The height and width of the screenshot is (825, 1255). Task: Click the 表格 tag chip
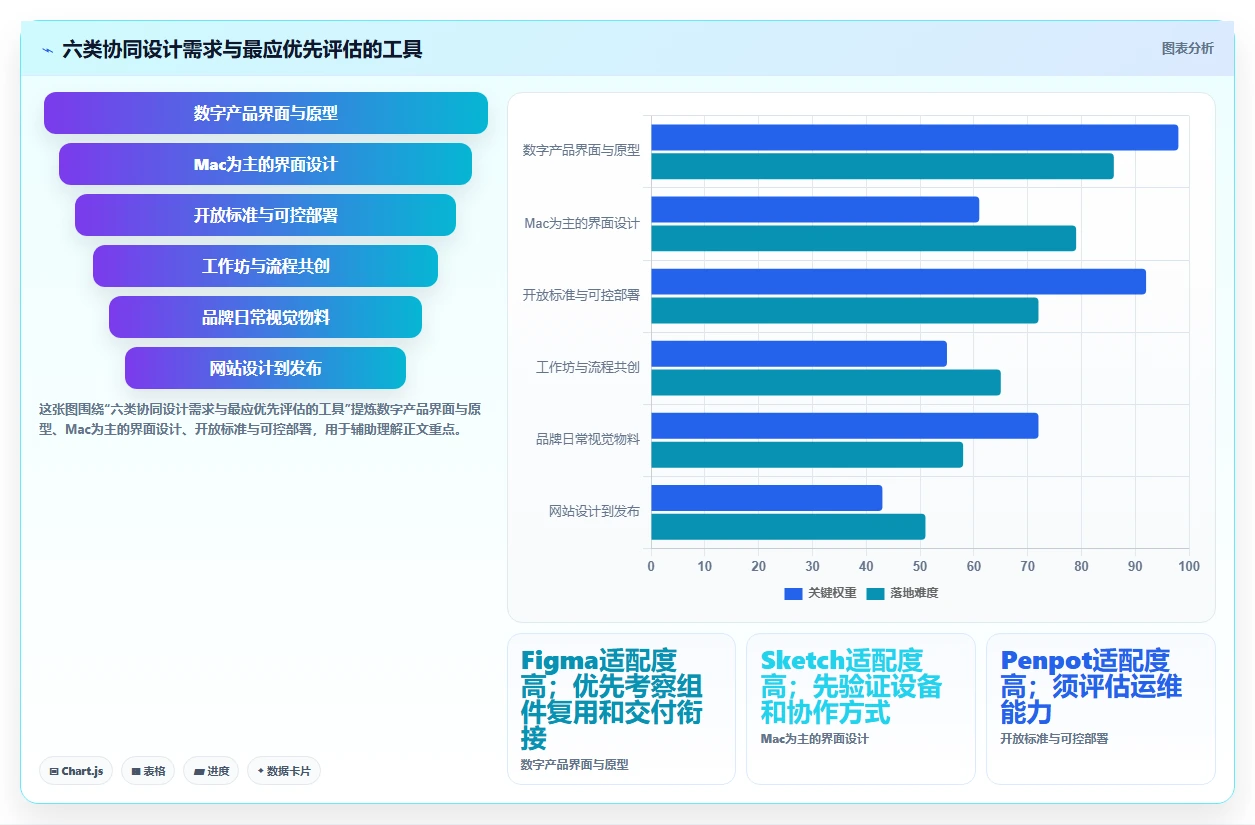[x=148, y=771]
